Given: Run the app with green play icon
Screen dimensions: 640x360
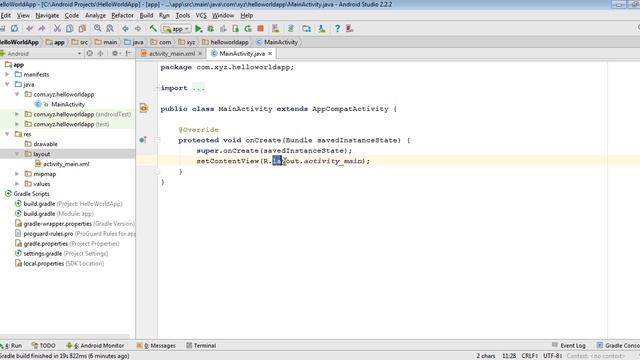Looking at the screenshot, I should 198,29.
